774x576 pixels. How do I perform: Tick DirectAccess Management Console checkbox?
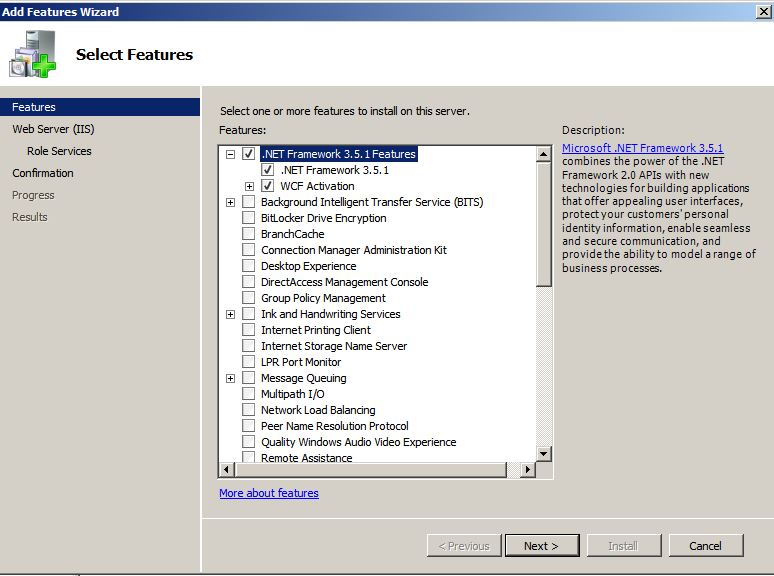[248, 282]
